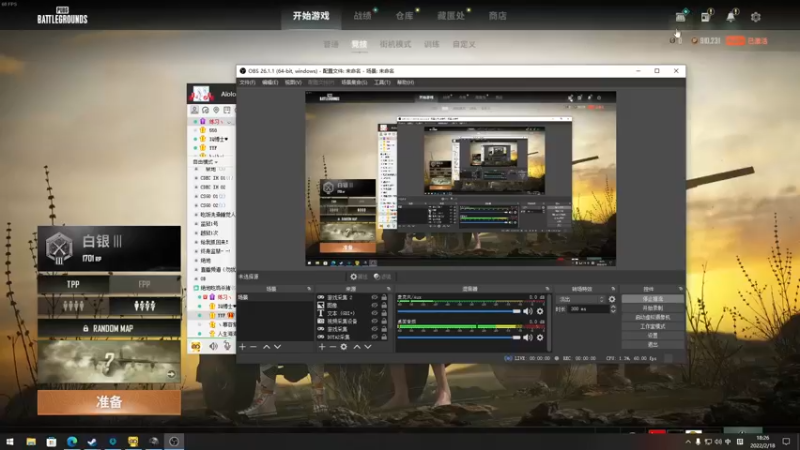Open PUBG notifications bell icon
Screen dimensions: 800x450
coord(731,17)
